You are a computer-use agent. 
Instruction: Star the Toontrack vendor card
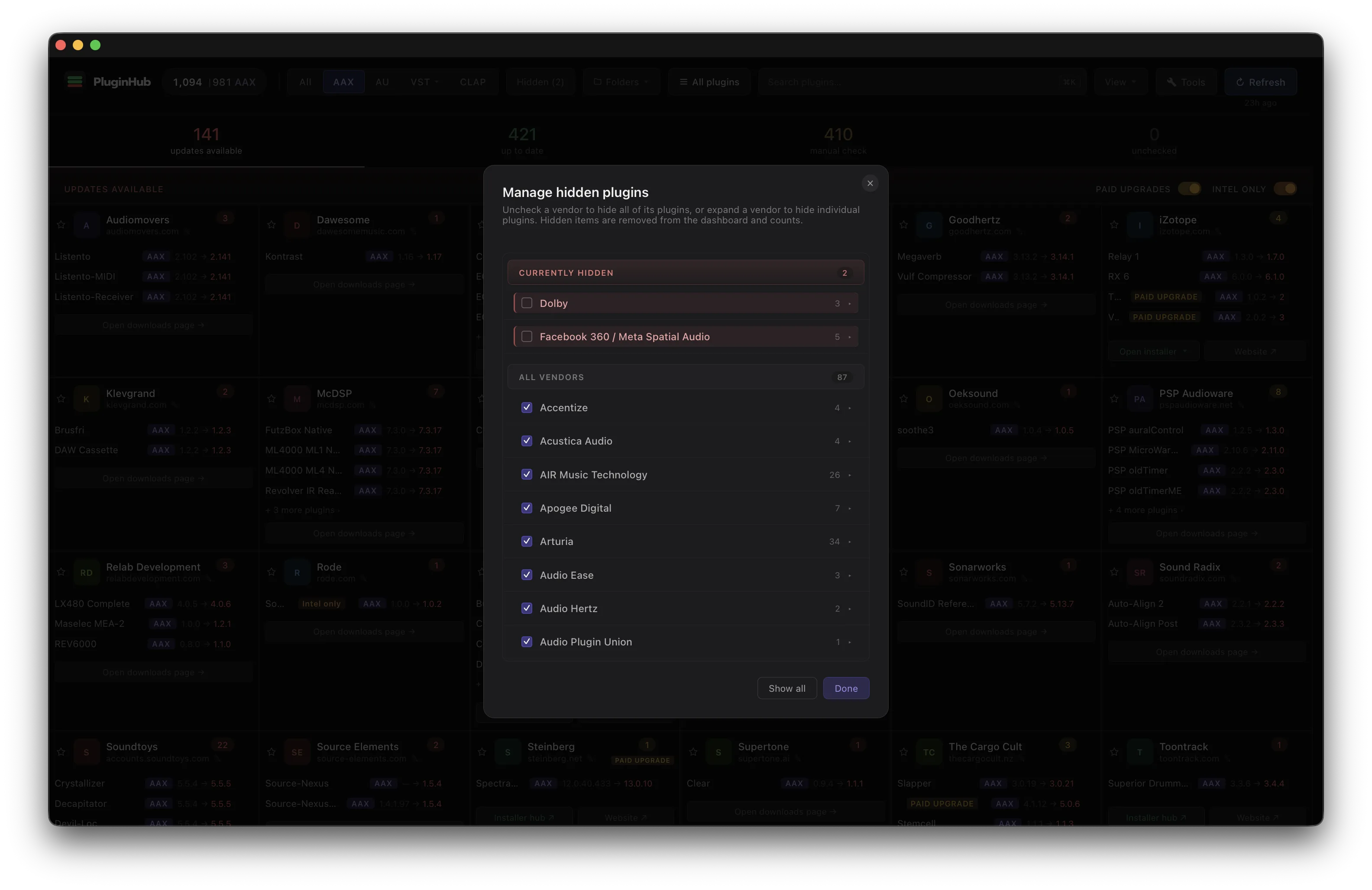1114,752
